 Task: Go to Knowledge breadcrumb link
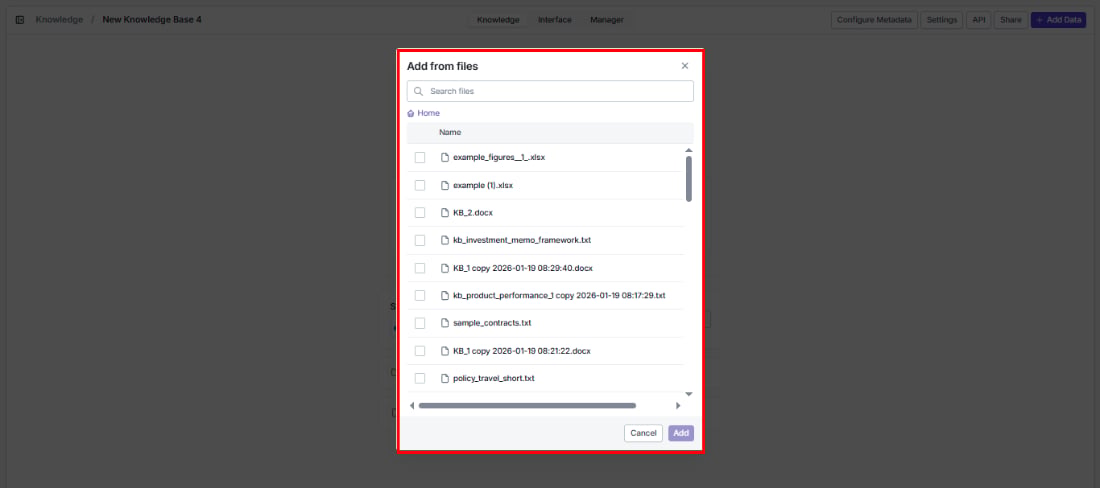coord(59,20)
